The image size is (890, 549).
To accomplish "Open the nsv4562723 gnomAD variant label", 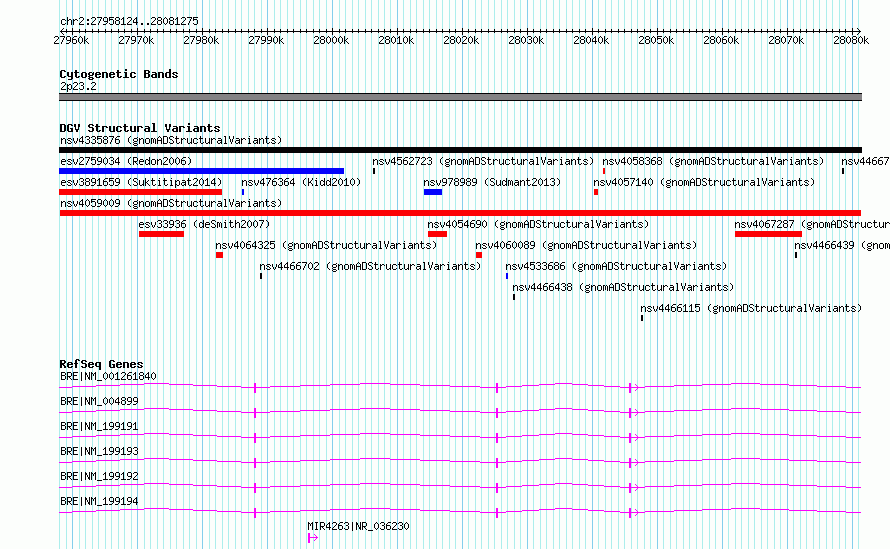I will 483,161.
